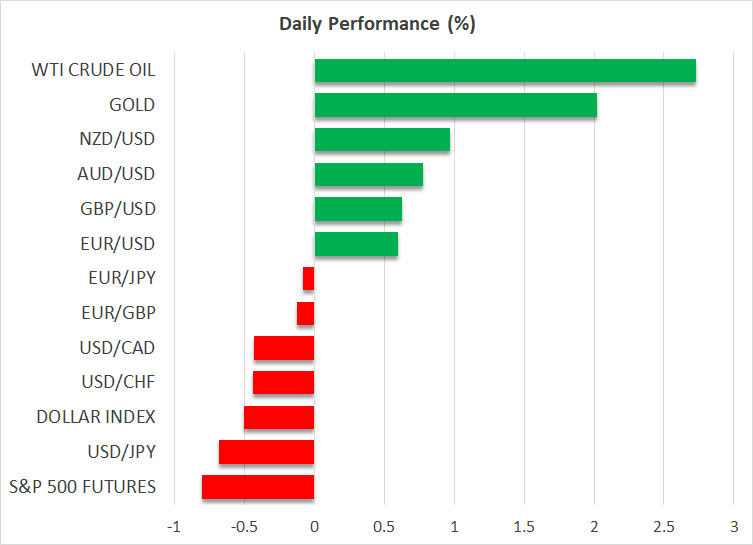Click the S&P 500 Futures red bar

[x=258, y=487]
